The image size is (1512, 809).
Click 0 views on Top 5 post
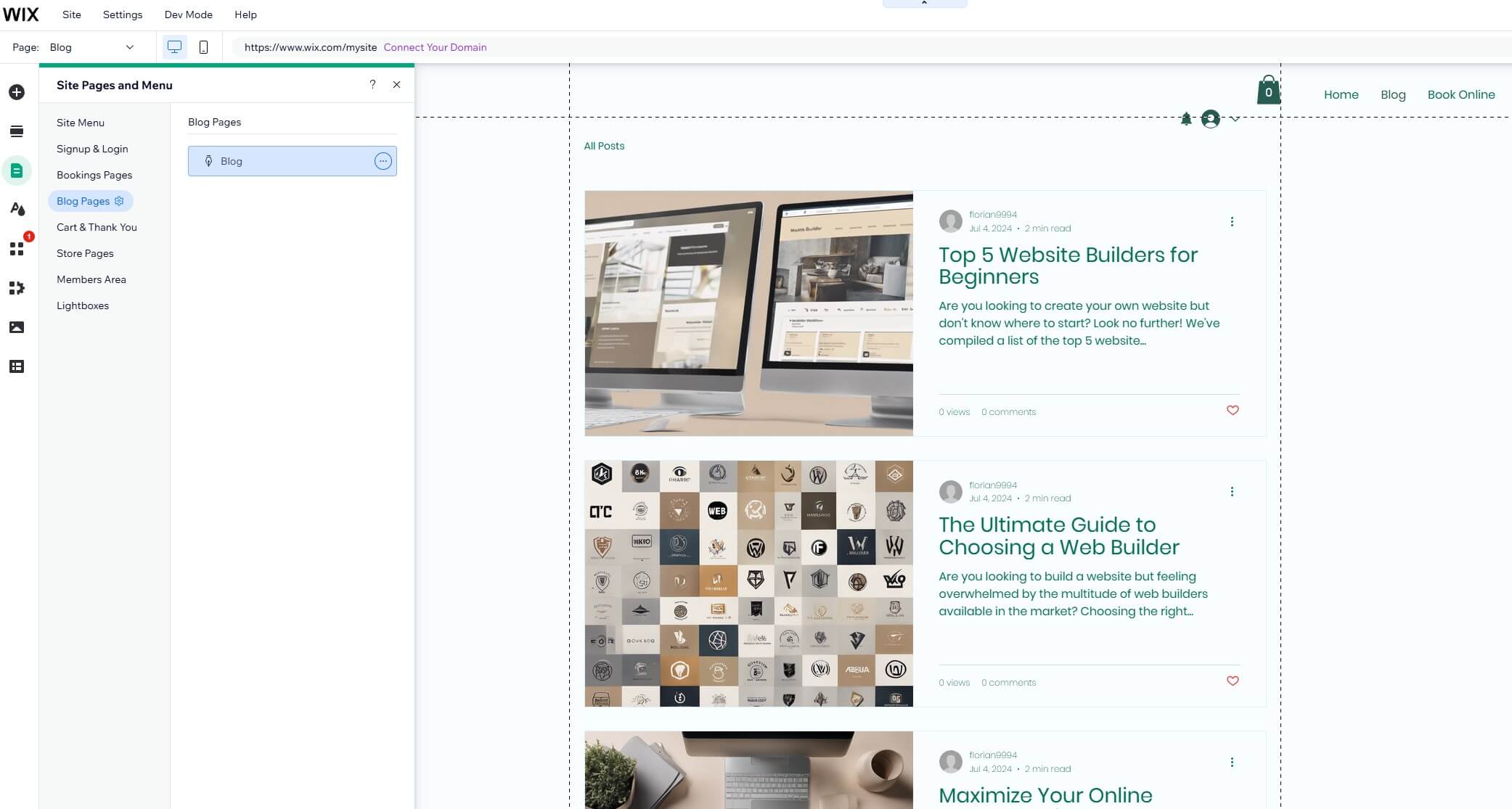point(954,412)
